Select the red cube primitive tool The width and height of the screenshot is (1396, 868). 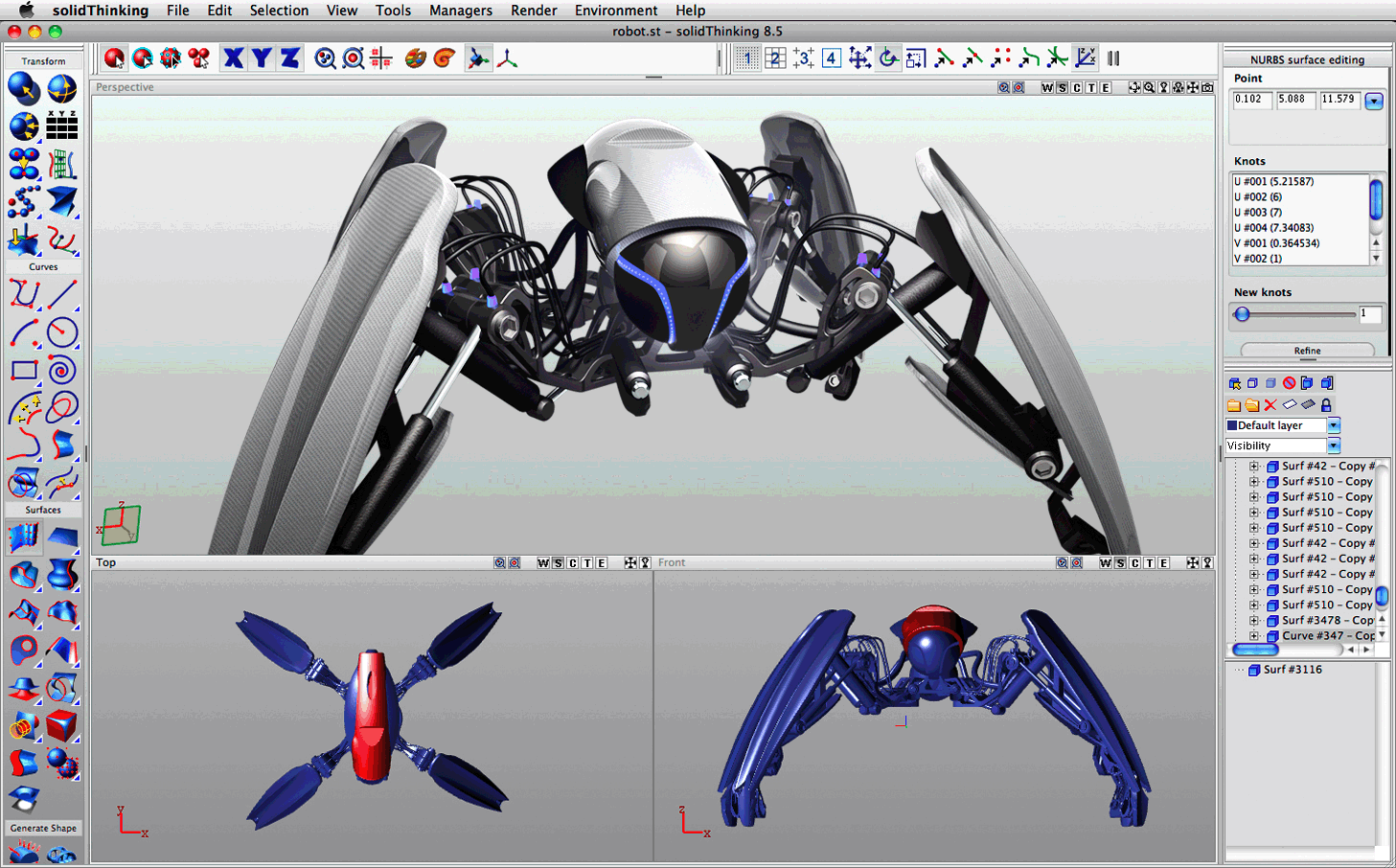point(62,725)
